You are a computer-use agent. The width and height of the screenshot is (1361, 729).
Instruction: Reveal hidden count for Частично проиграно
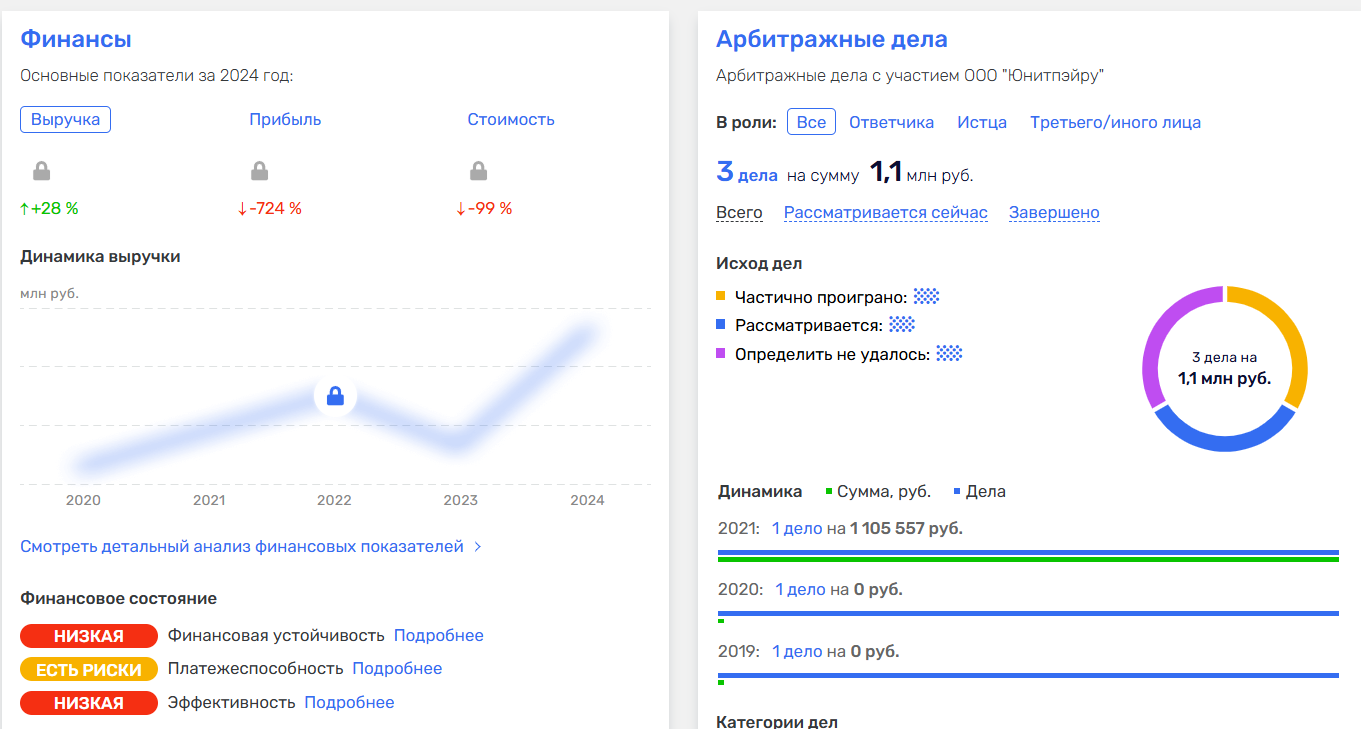[x=926, y=295]
